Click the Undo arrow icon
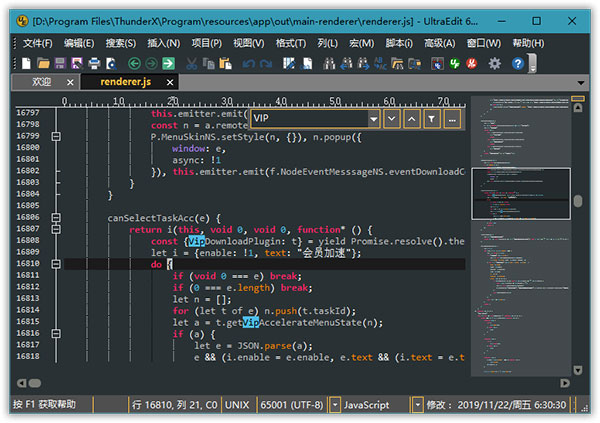Image resolution: width=600 pixels, height=423 pixels. 247,63
